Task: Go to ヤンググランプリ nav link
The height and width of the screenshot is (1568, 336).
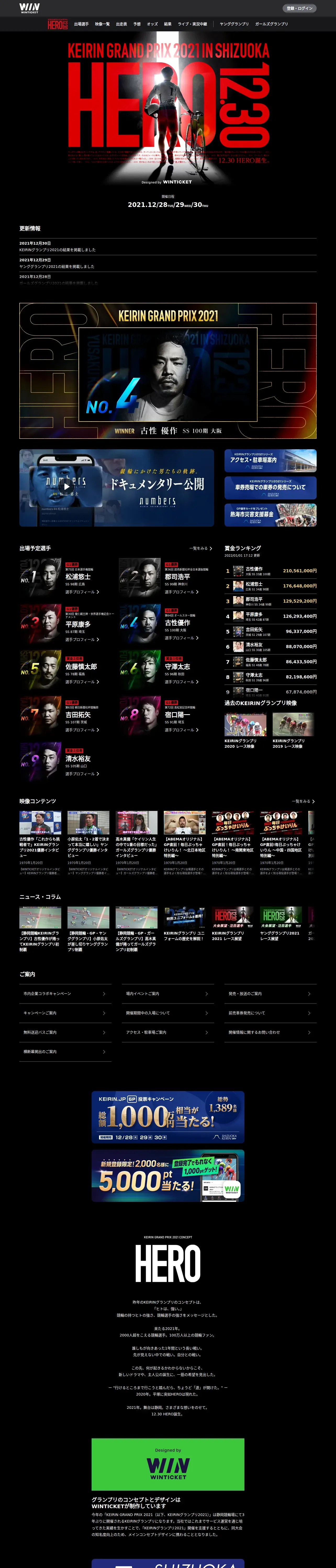Action: [x=234, y=24]
